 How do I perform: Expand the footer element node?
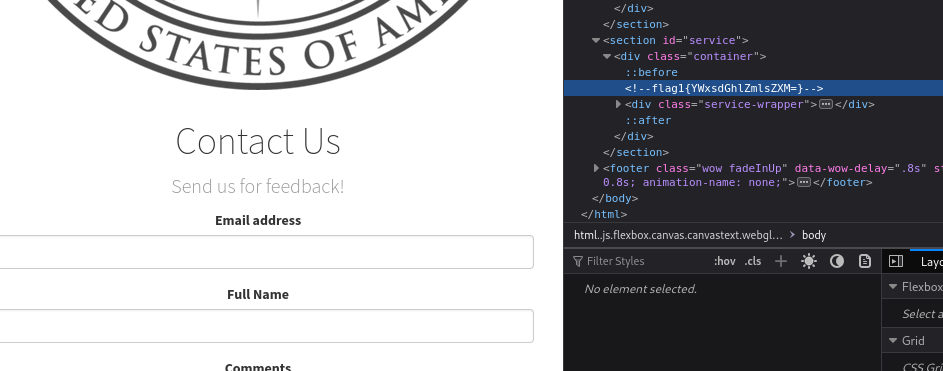596,168
